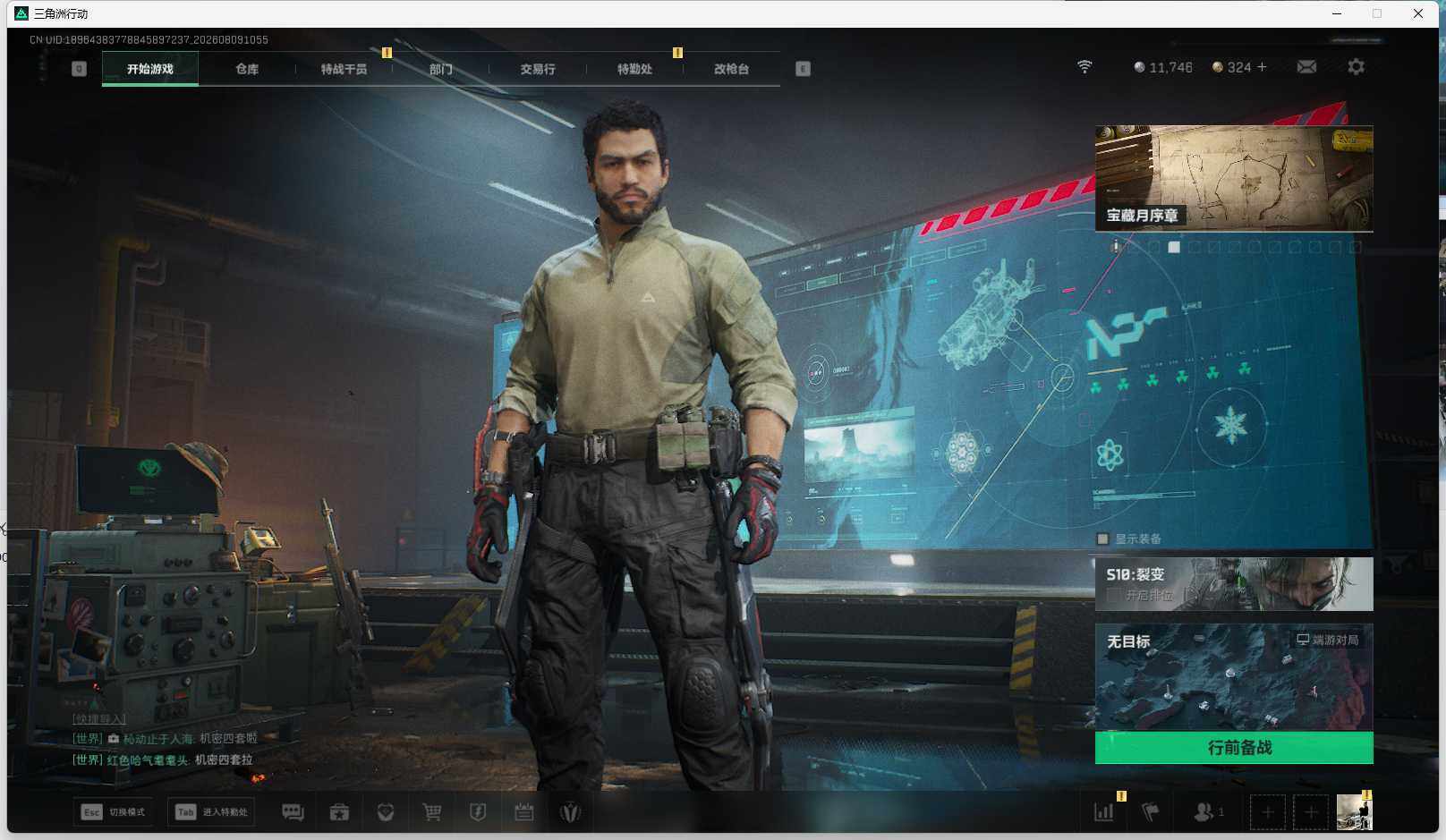Screen dimensions: 1446x840
Task: Minimize the 三角洲行动 window
Action: point(1337,13)
